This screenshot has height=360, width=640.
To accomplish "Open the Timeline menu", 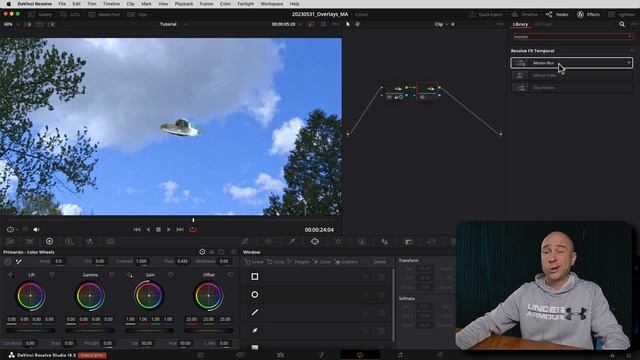I will click(111, 4).
